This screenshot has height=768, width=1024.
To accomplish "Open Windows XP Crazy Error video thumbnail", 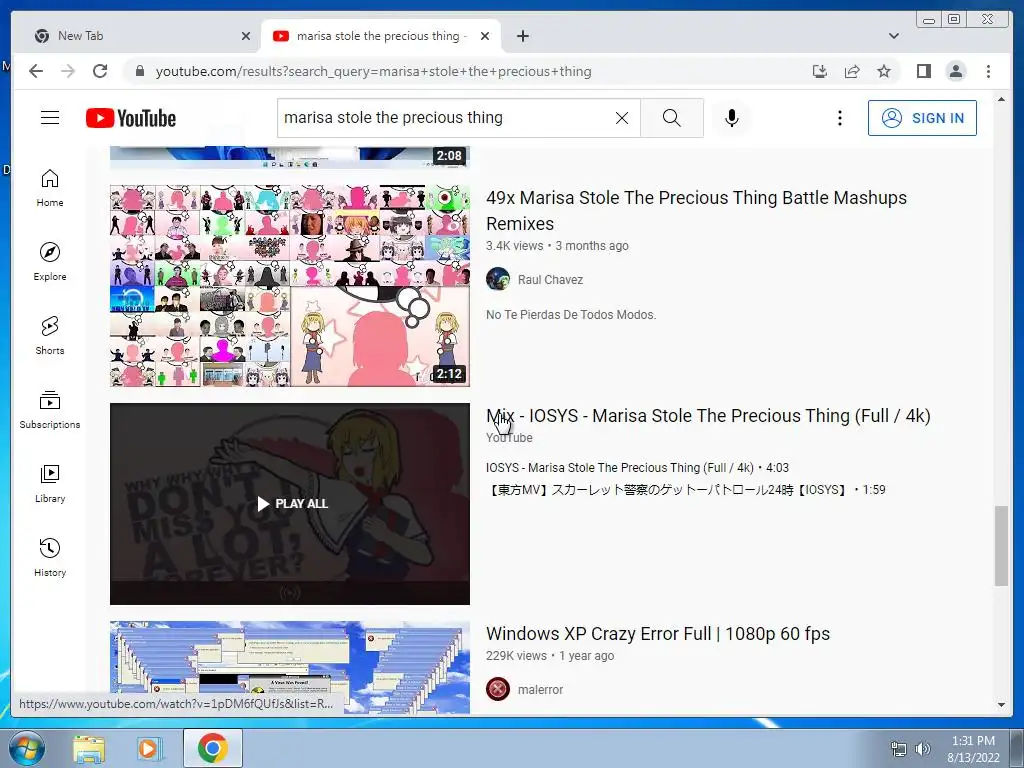I will [x=289, y=667].
